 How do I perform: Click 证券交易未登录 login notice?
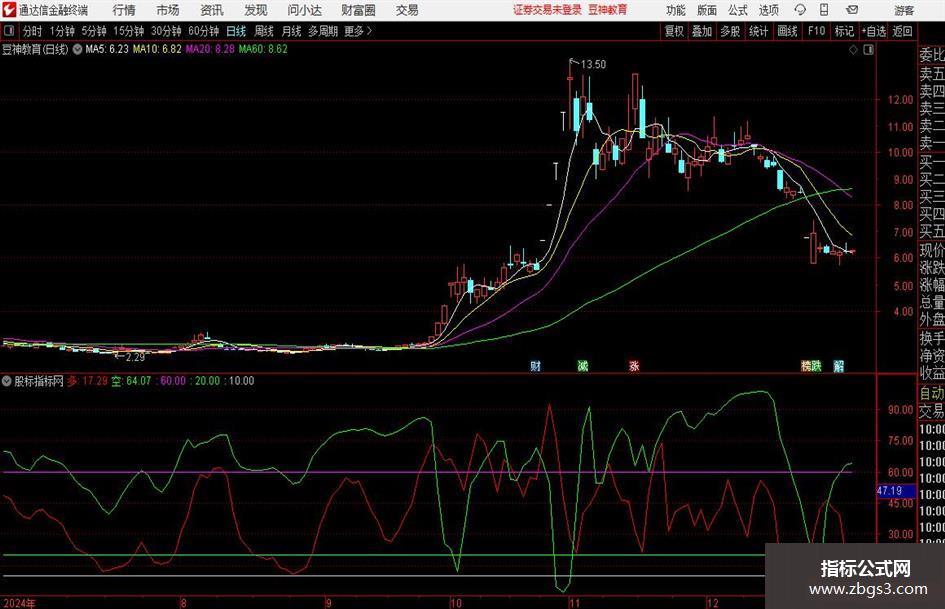(548, 10)
